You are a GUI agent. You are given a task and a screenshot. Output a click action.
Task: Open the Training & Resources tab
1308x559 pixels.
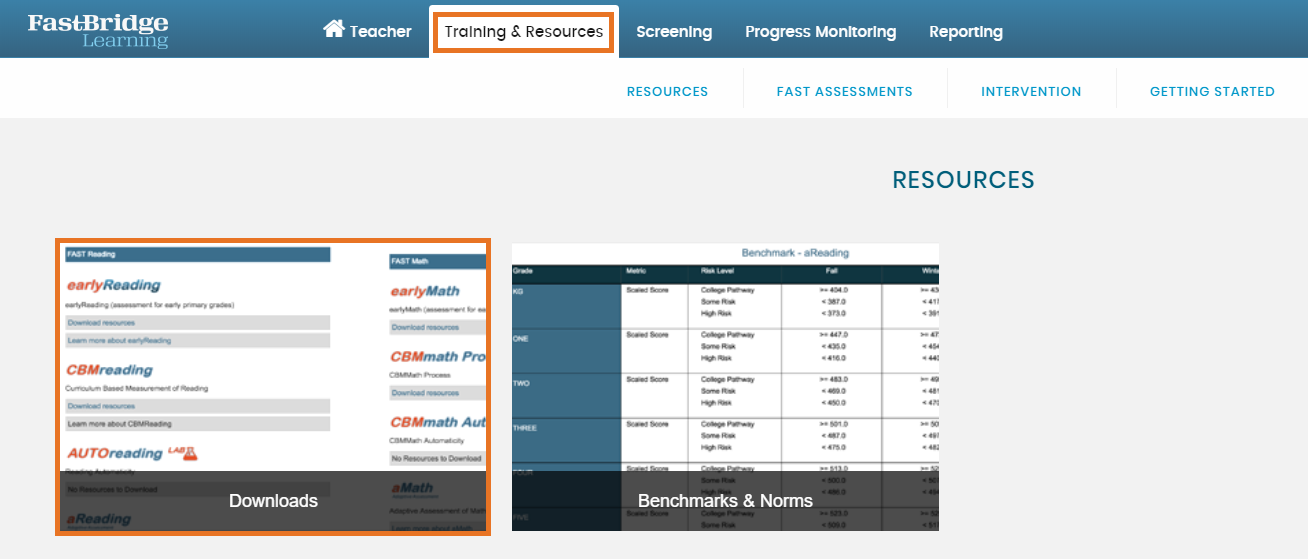coord(524,31)
